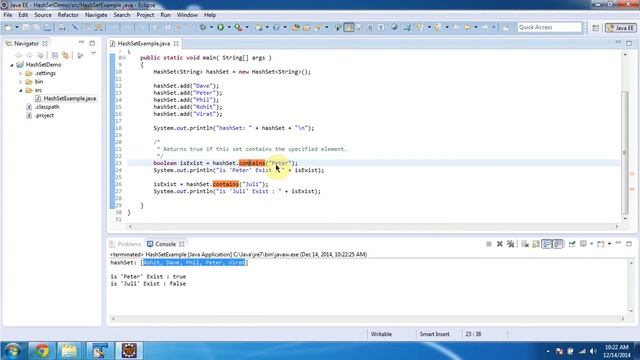Click the Debug bug icon
The image size is (640, 360).
point(202,27)
